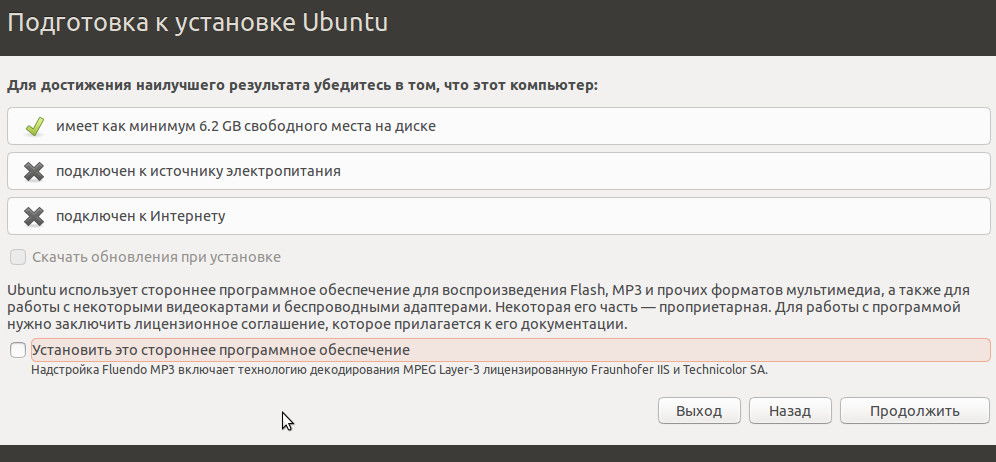The width and height of the screenshot is (996, 462).
Task: Quit the installer via 'Выход' button
Action: (698, 411)
